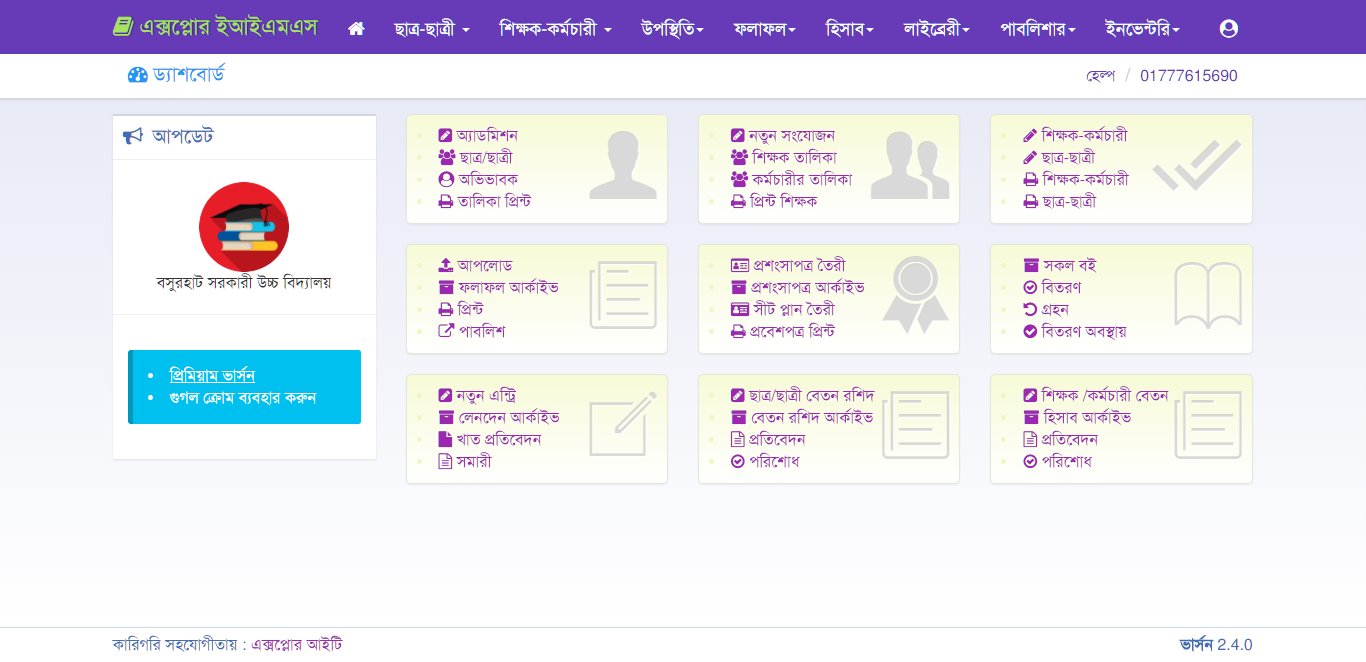Click the megaphone icon beside আপডেট
1366x662 pixels.
(133, 136)
